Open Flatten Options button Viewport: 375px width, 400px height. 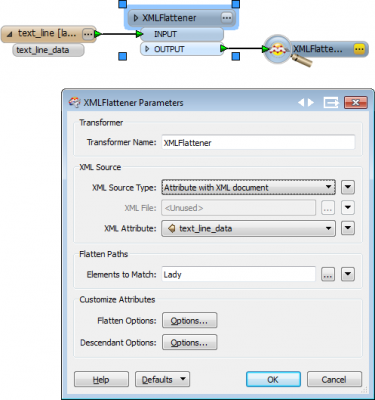point(190,321)
